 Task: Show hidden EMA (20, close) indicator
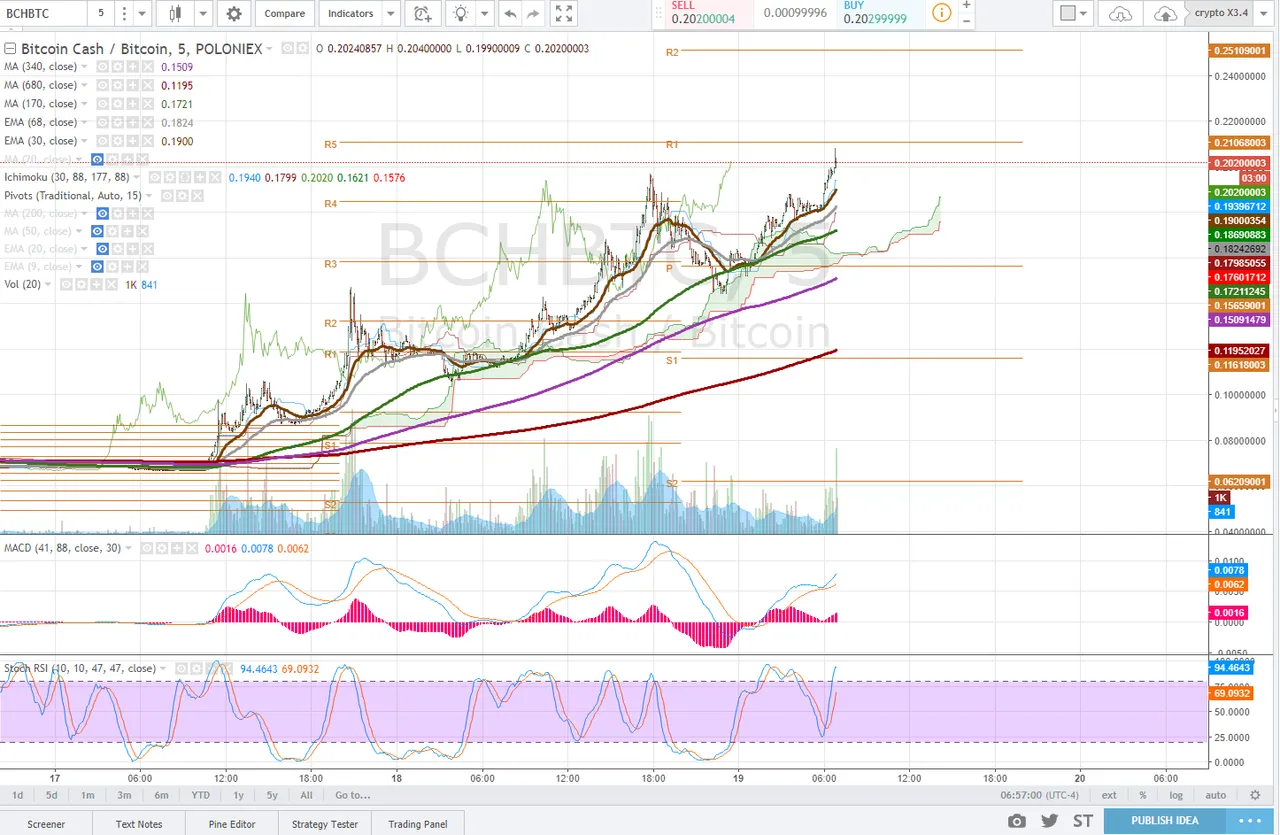click(x=102, y=249)
